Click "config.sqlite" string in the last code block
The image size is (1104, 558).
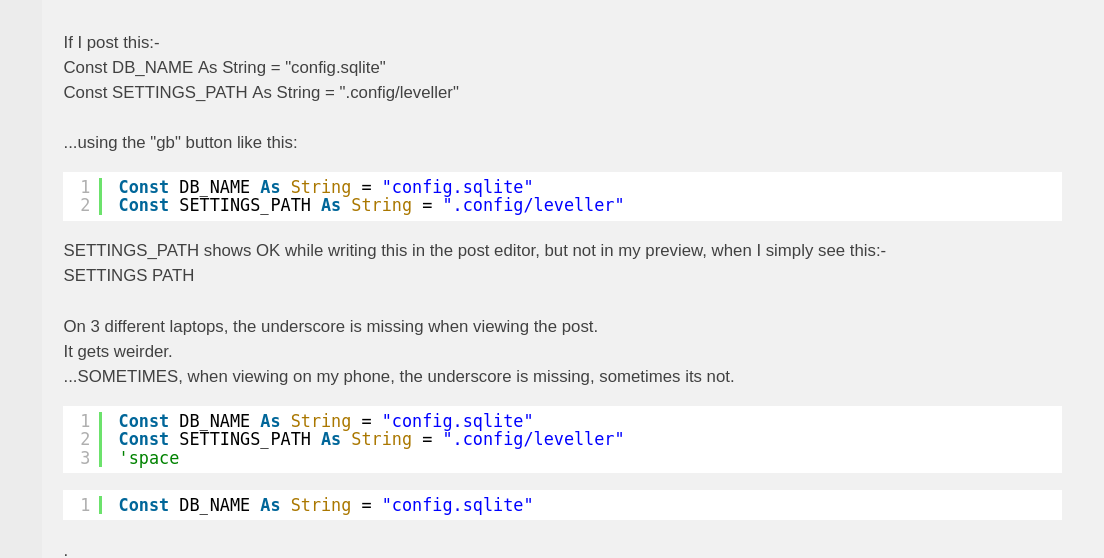point(457,505)
